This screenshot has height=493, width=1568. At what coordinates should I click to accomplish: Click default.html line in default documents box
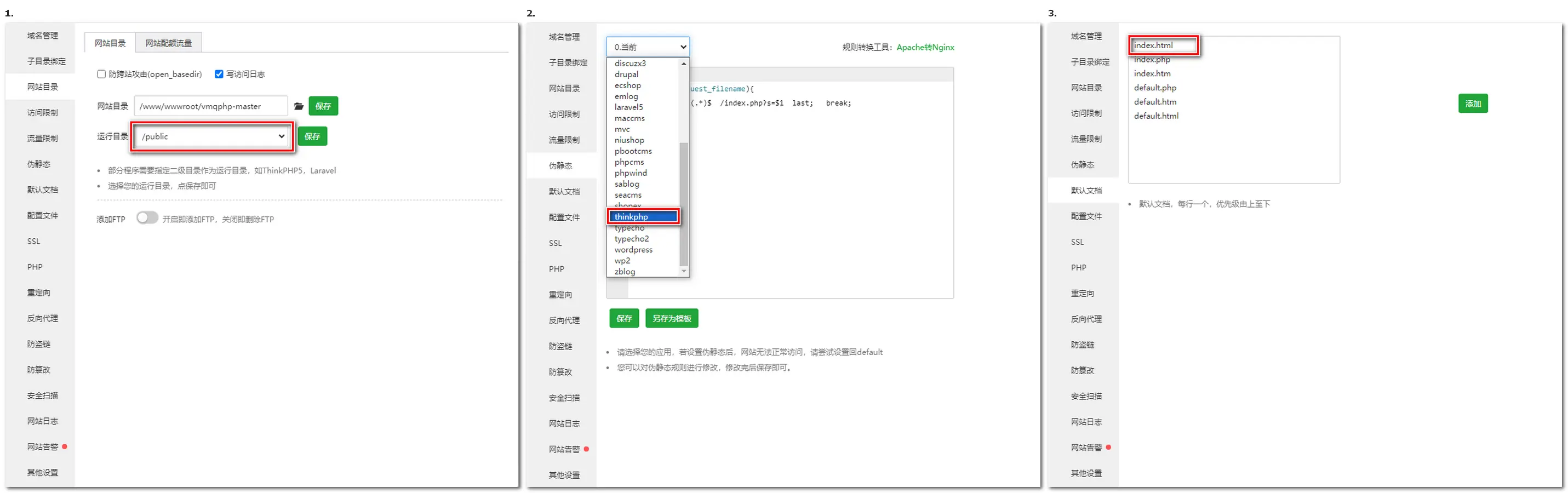(x=1156, y=116)
